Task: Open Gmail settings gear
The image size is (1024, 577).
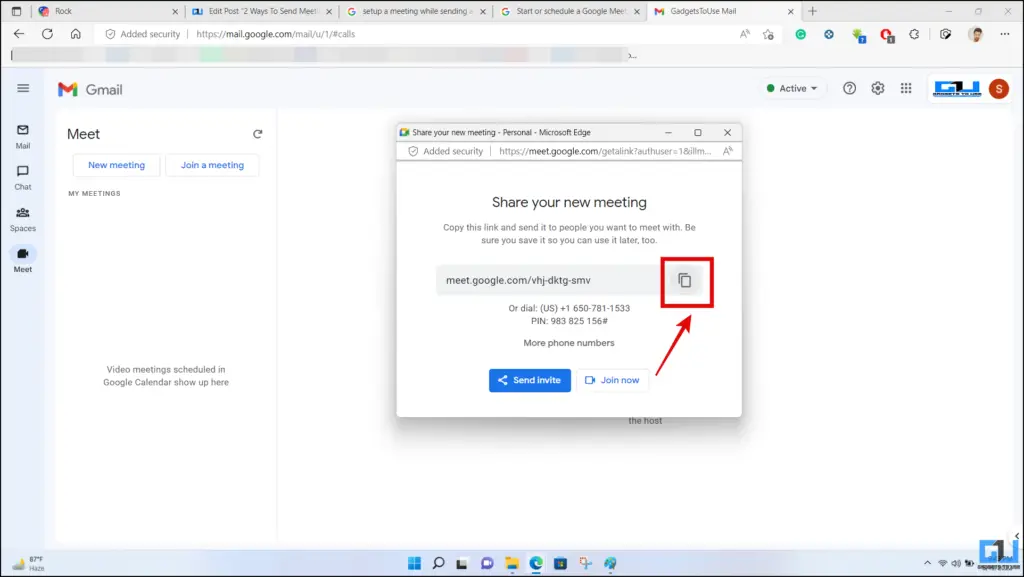Action: click(x=878, y=88)
